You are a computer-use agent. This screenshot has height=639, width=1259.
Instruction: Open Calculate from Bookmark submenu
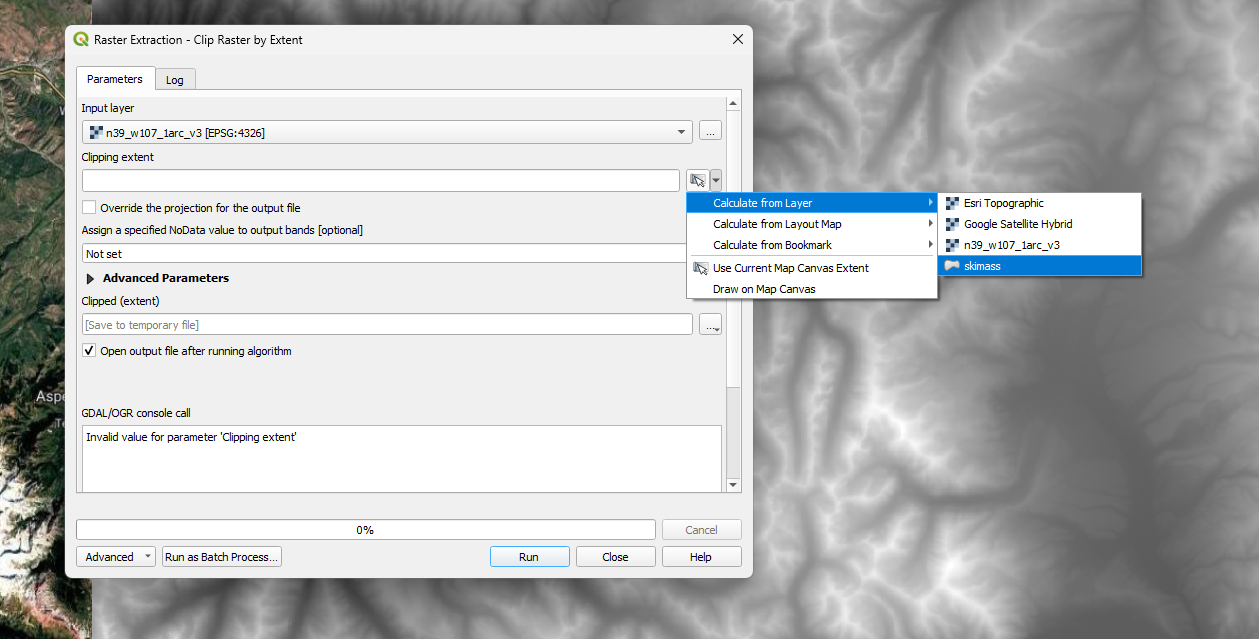pos(772,245)
